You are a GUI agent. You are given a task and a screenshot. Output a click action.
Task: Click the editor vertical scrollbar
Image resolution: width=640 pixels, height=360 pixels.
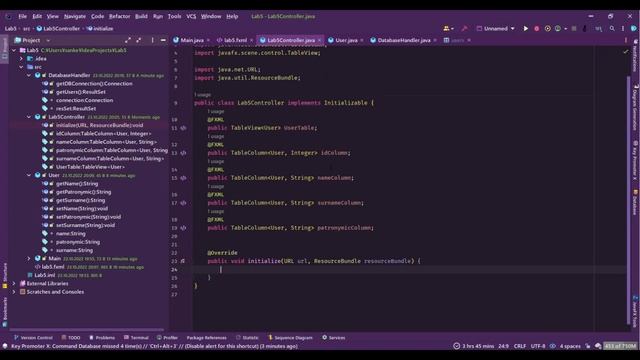[x=629, y=200]
